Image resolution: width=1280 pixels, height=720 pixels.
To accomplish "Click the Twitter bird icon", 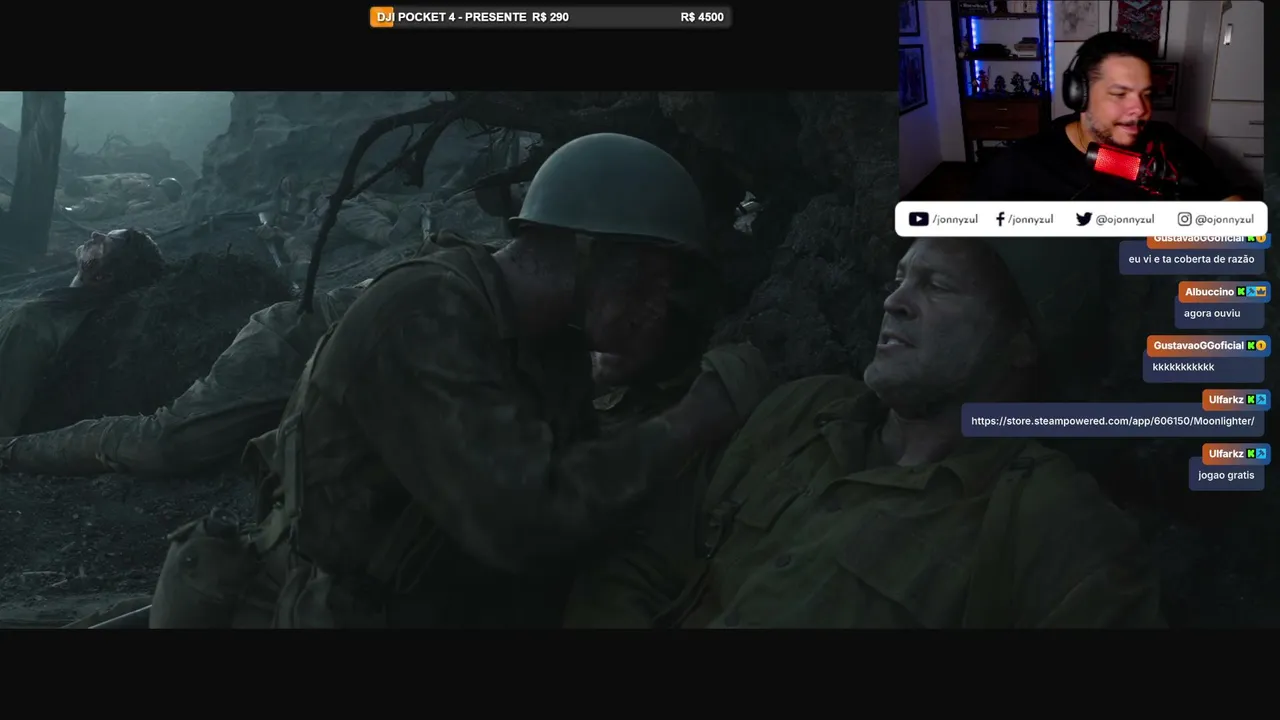I will 1083,219.
